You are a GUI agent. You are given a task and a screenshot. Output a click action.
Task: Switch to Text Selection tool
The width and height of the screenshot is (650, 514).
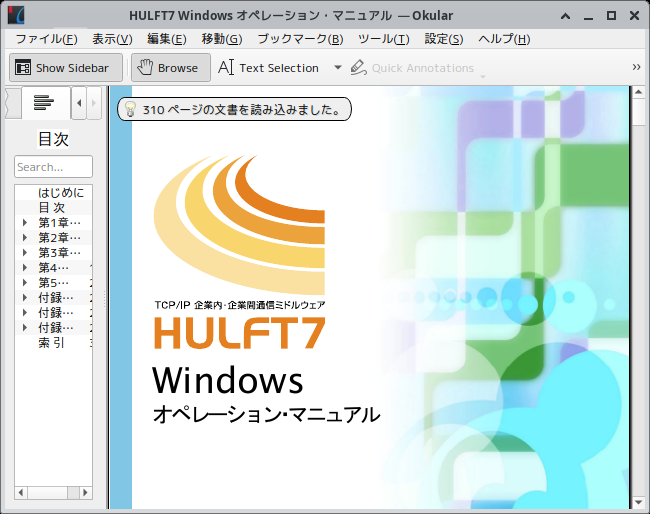click(x=269, y=68)
